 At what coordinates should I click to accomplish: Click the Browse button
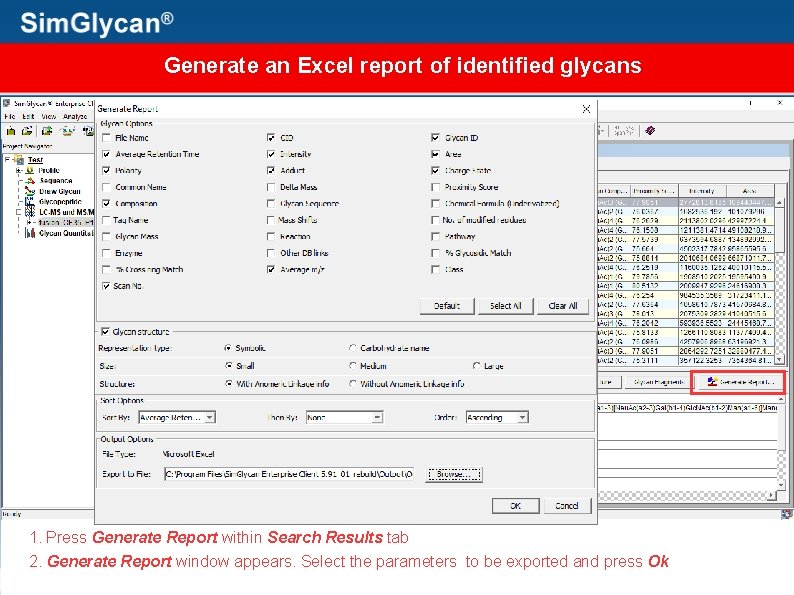454,474
